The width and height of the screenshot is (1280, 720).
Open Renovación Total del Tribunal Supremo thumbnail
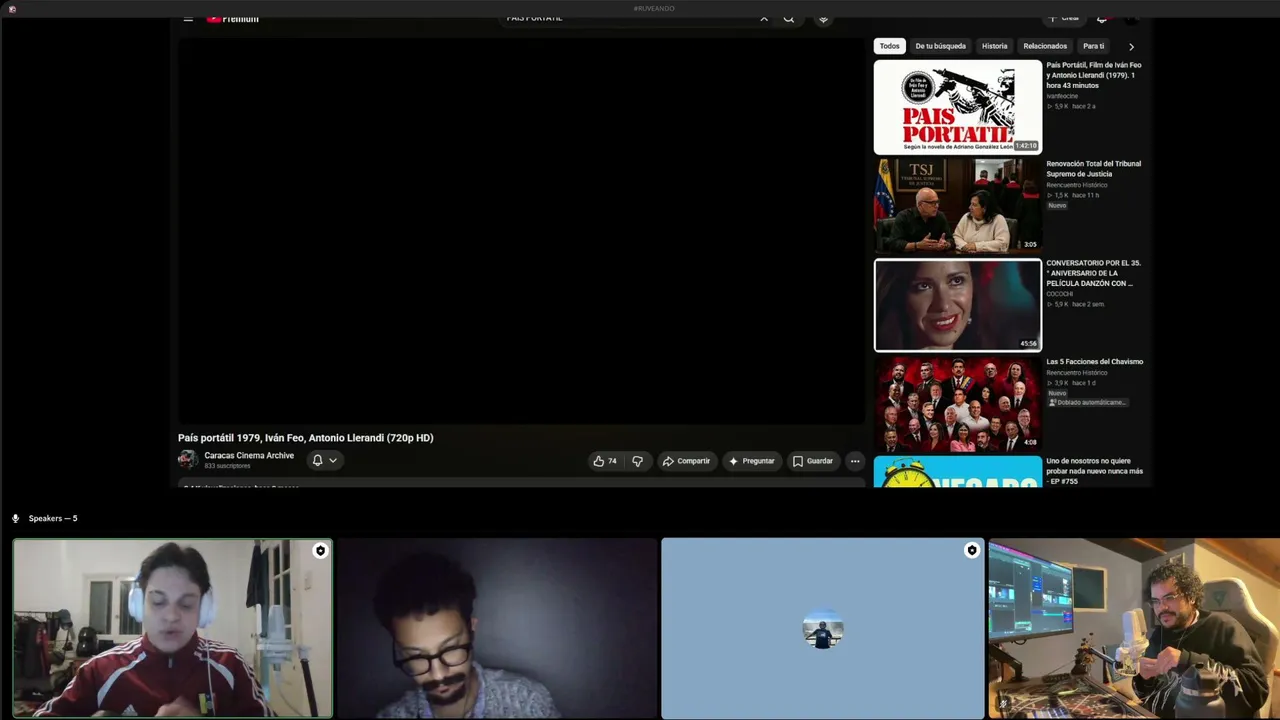[x=957, y=205]
